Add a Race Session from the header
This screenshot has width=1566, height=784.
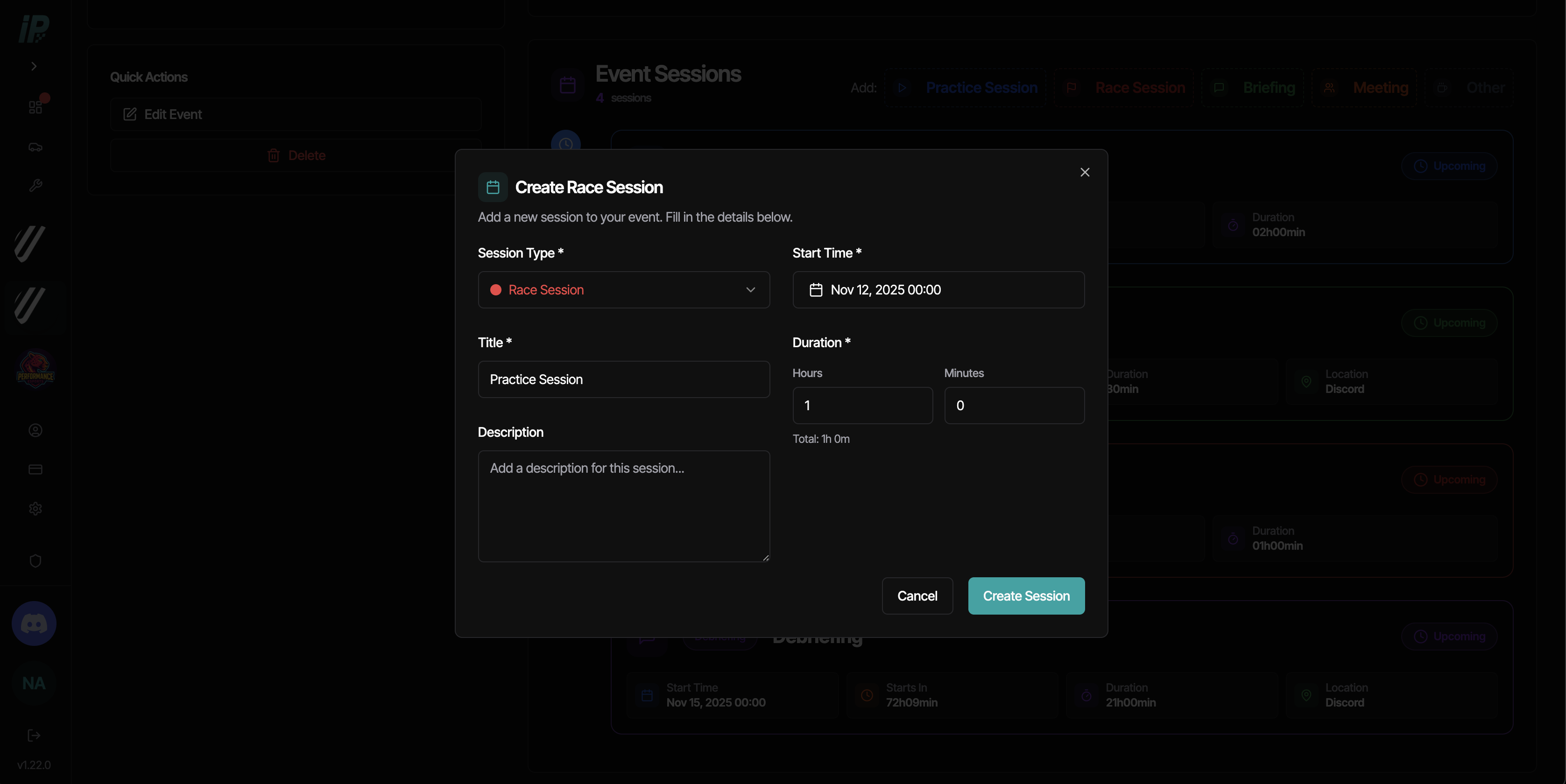pyautogui.click(x=1123, y=88)
